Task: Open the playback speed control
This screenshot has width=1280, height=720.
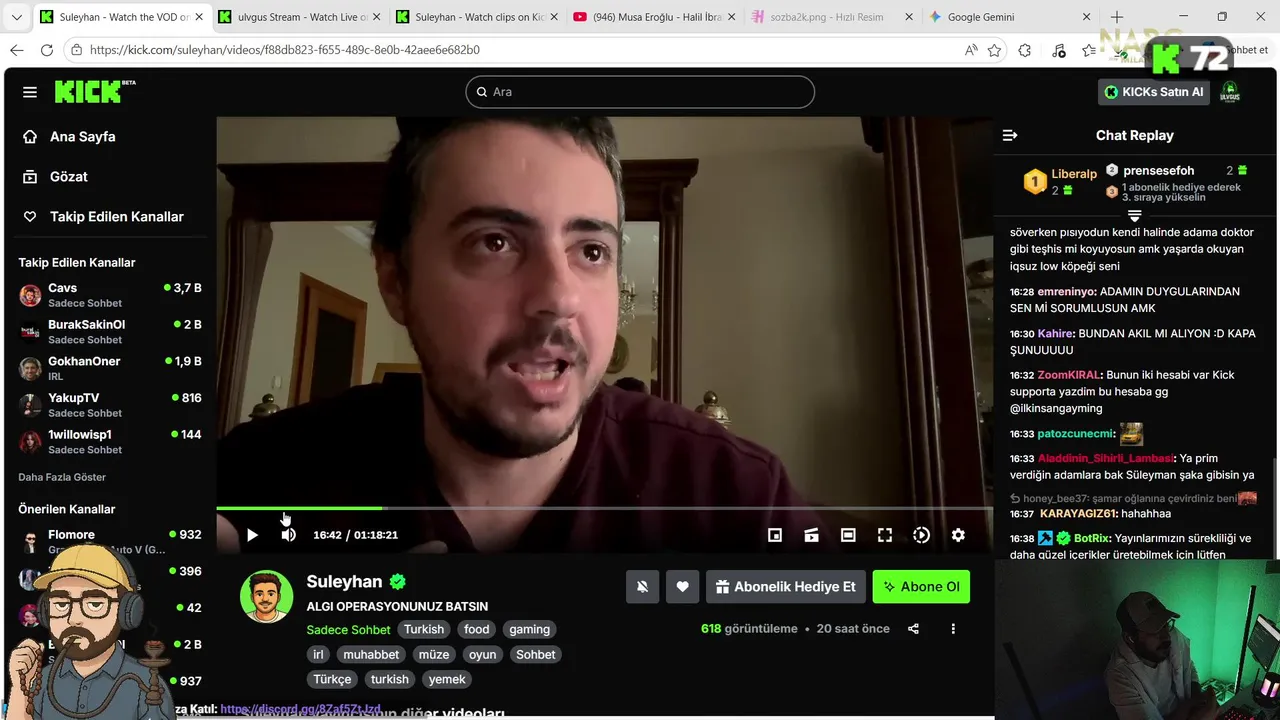Action: [921, 535]
